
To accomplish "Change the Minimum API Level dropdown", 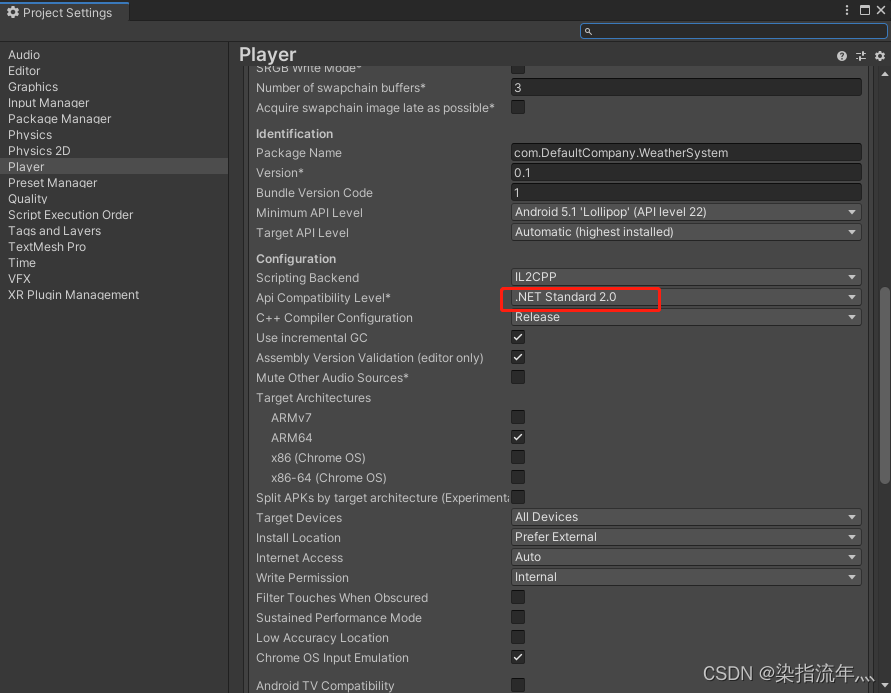I will coord(686,212).
